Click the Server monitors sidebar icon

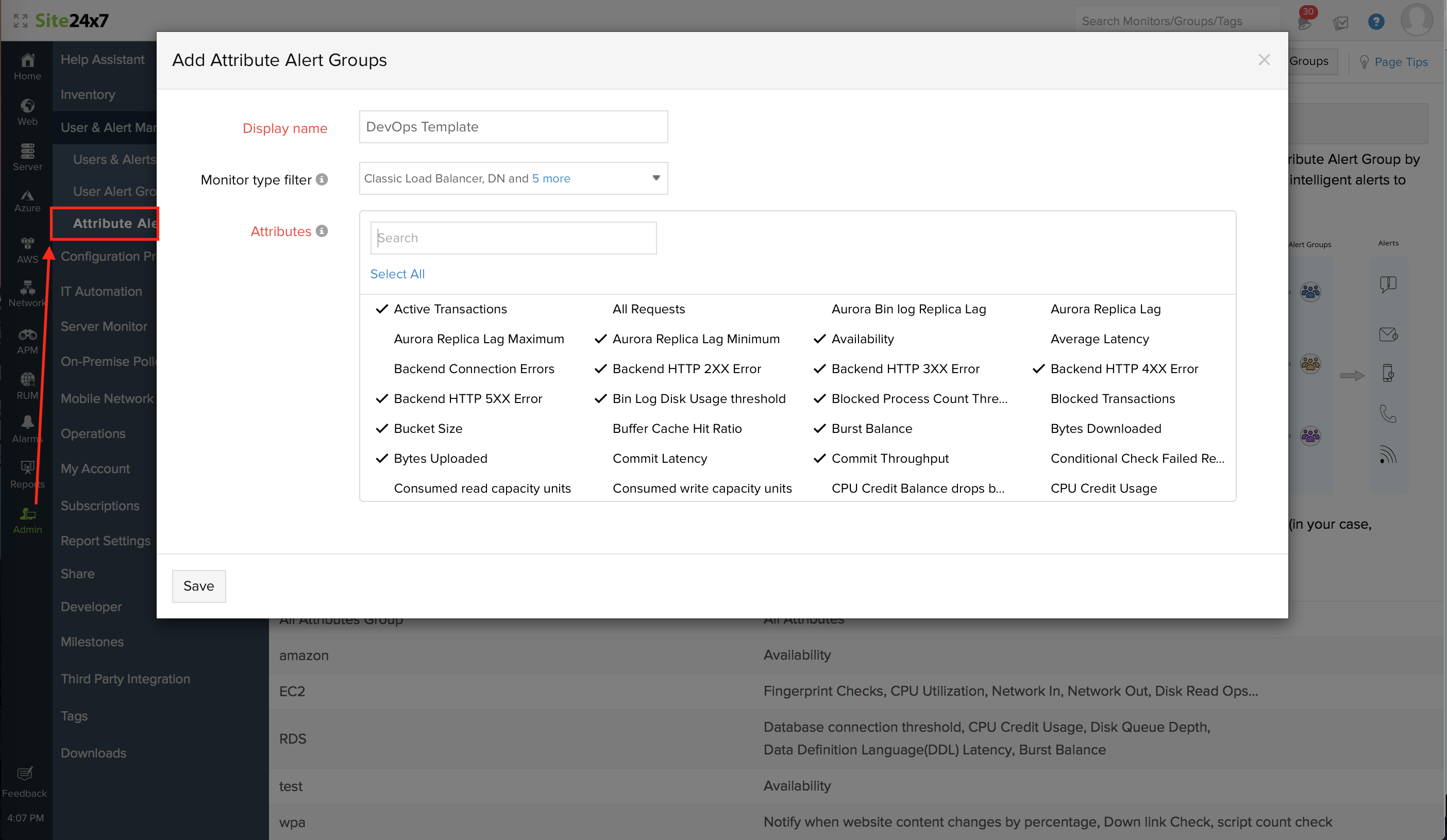click(x=27, y=156)
